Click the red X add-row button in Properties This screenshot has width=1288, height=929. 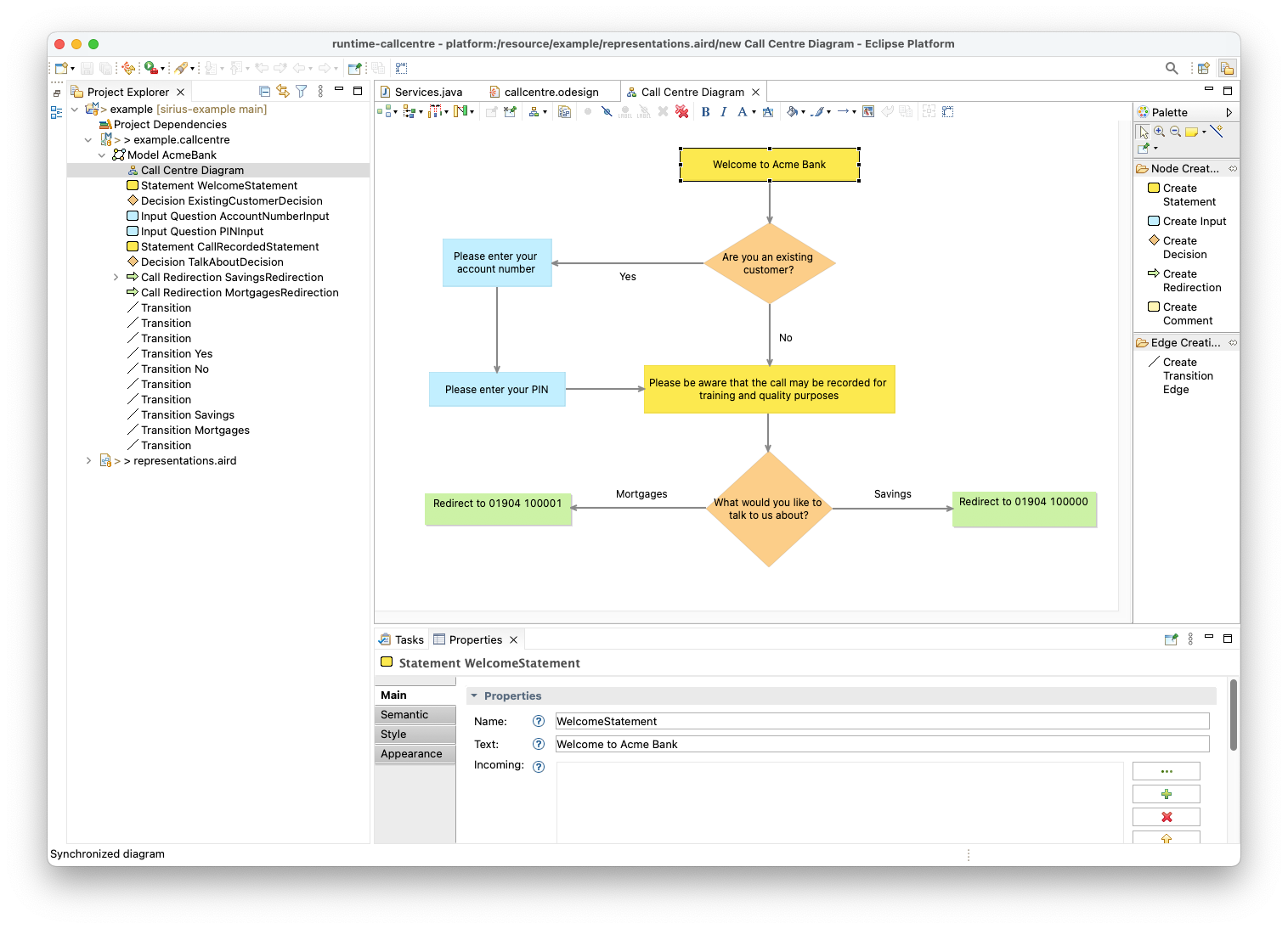click(x=1166, y=817)
